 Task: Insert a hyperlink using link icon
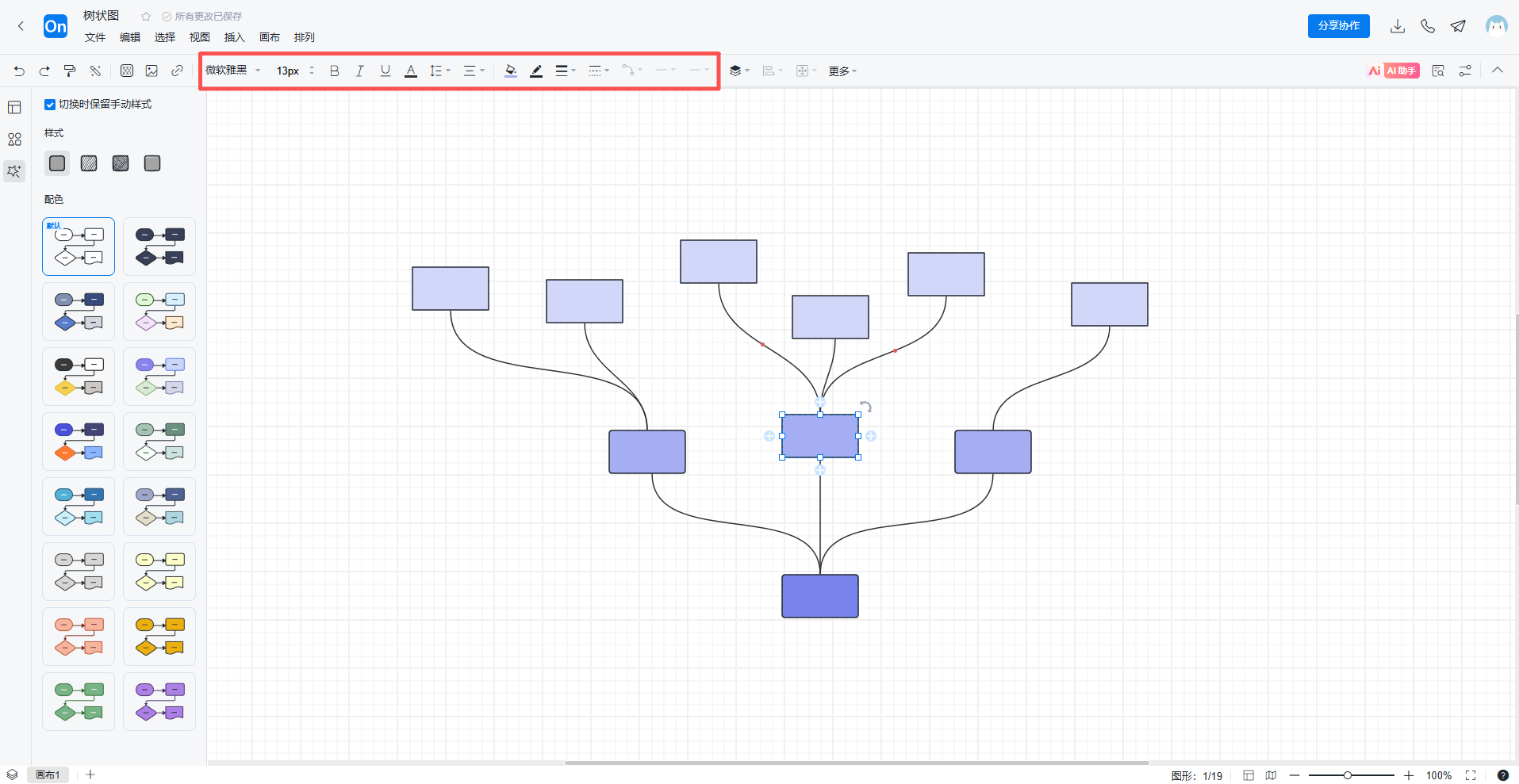(x=177, y=71)
